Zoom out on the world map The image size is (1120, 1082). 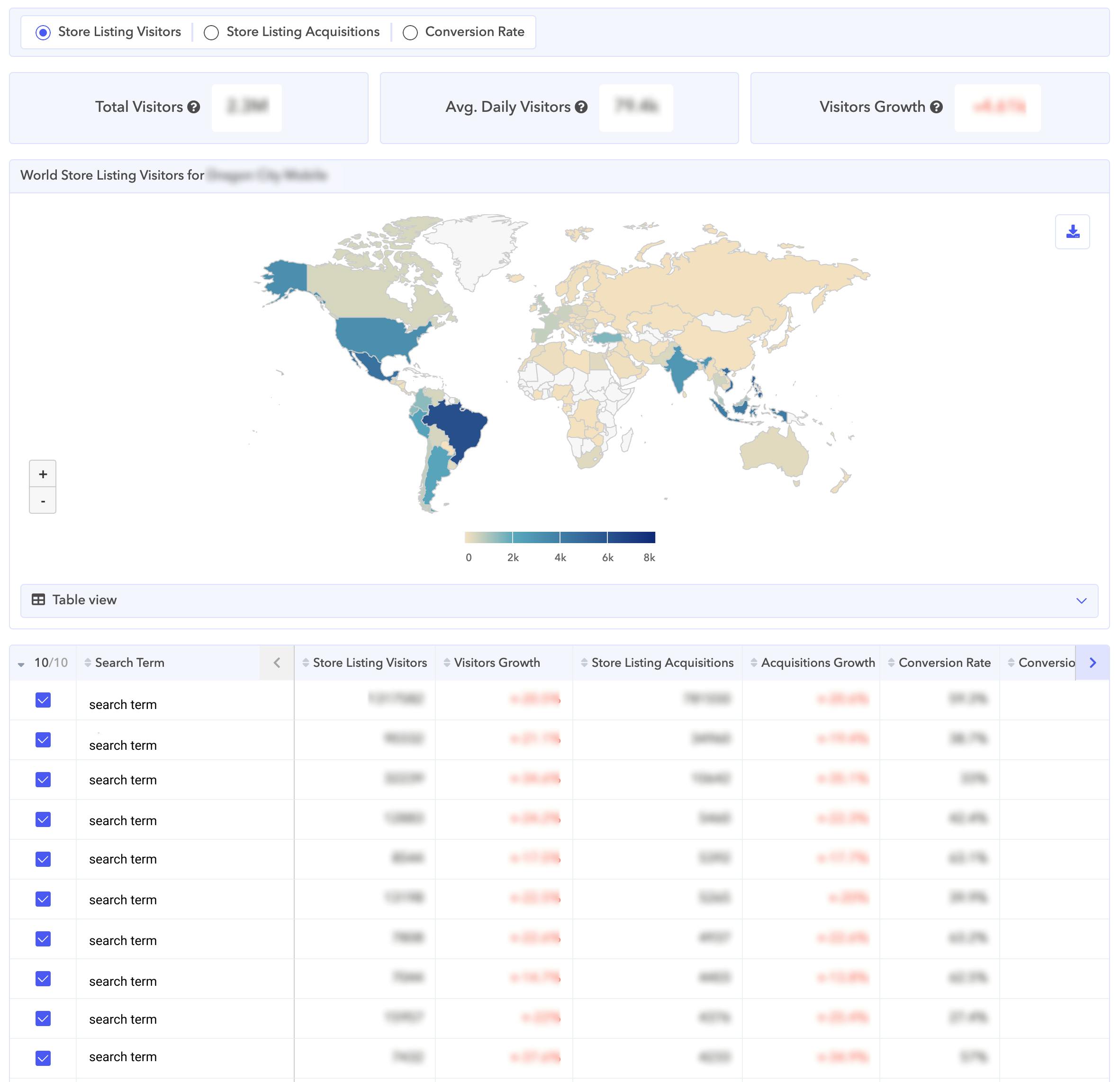43,500
